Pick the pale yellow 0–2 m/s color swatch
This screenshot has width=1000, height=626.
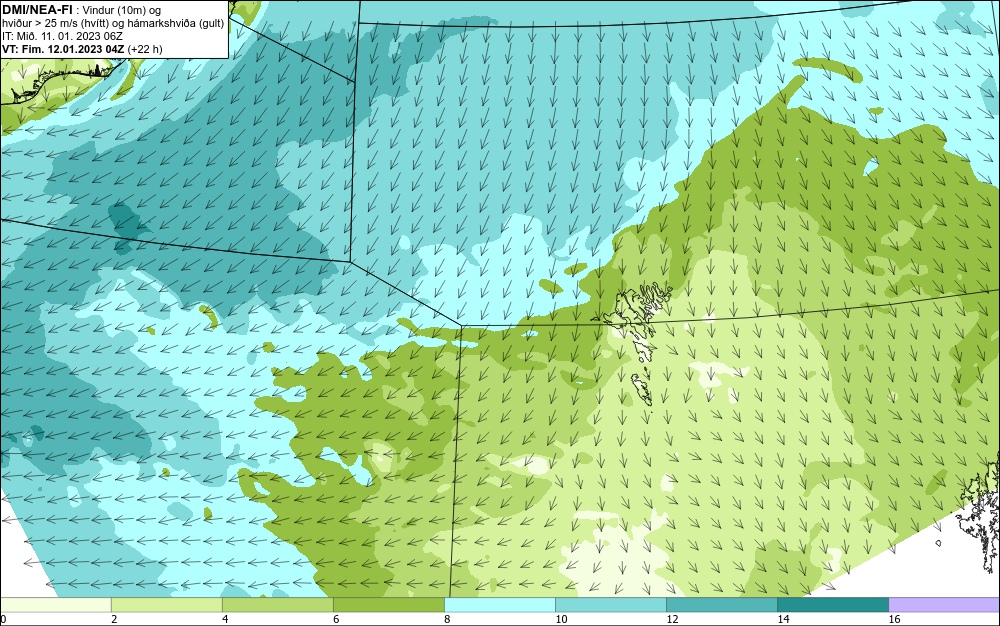click(56, 604)
